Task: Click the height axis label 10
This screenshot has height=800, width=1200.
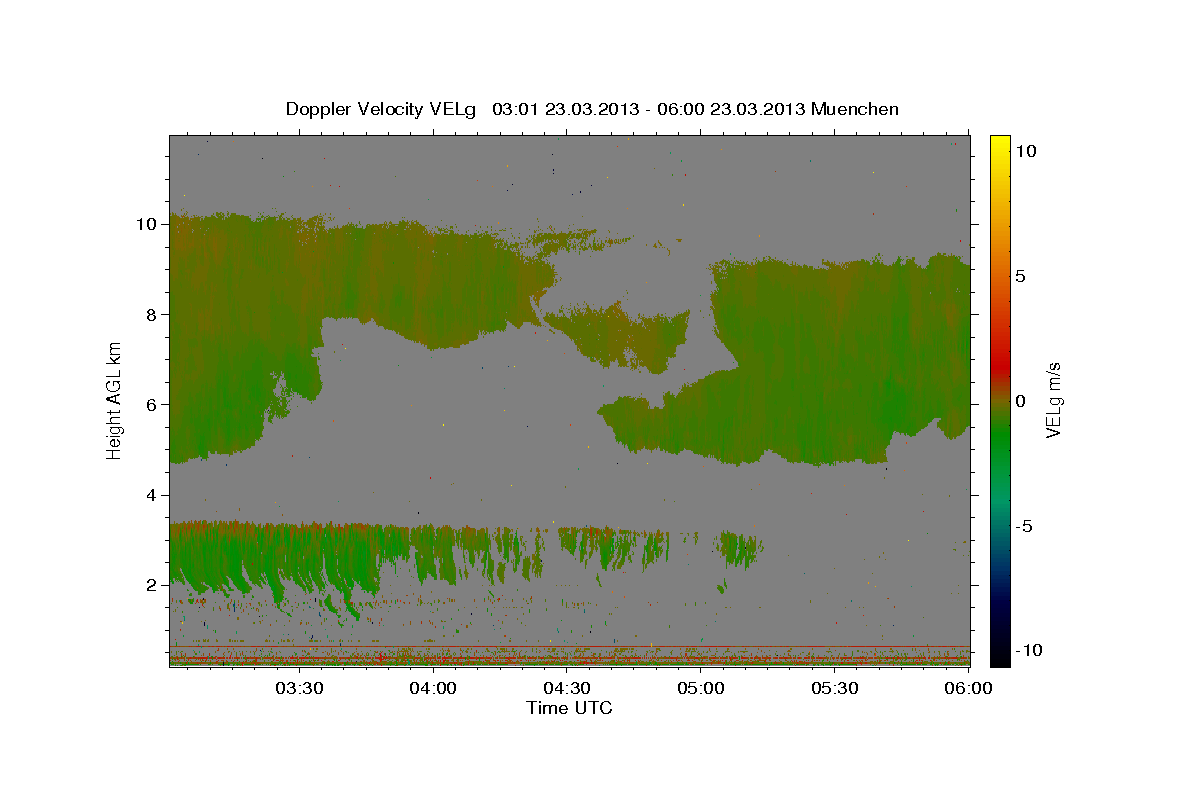Action: tap(146, 224)
